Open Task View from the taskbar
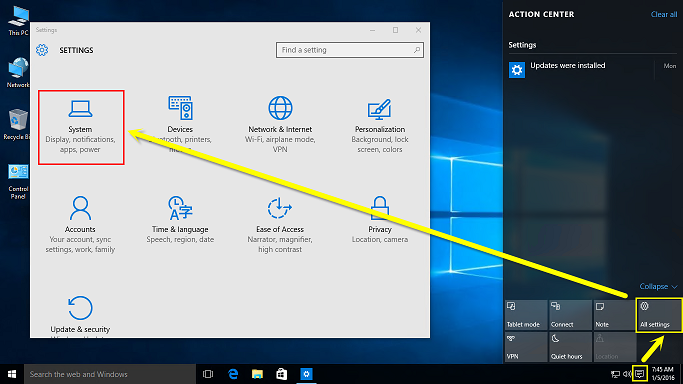 coord(208,374)
